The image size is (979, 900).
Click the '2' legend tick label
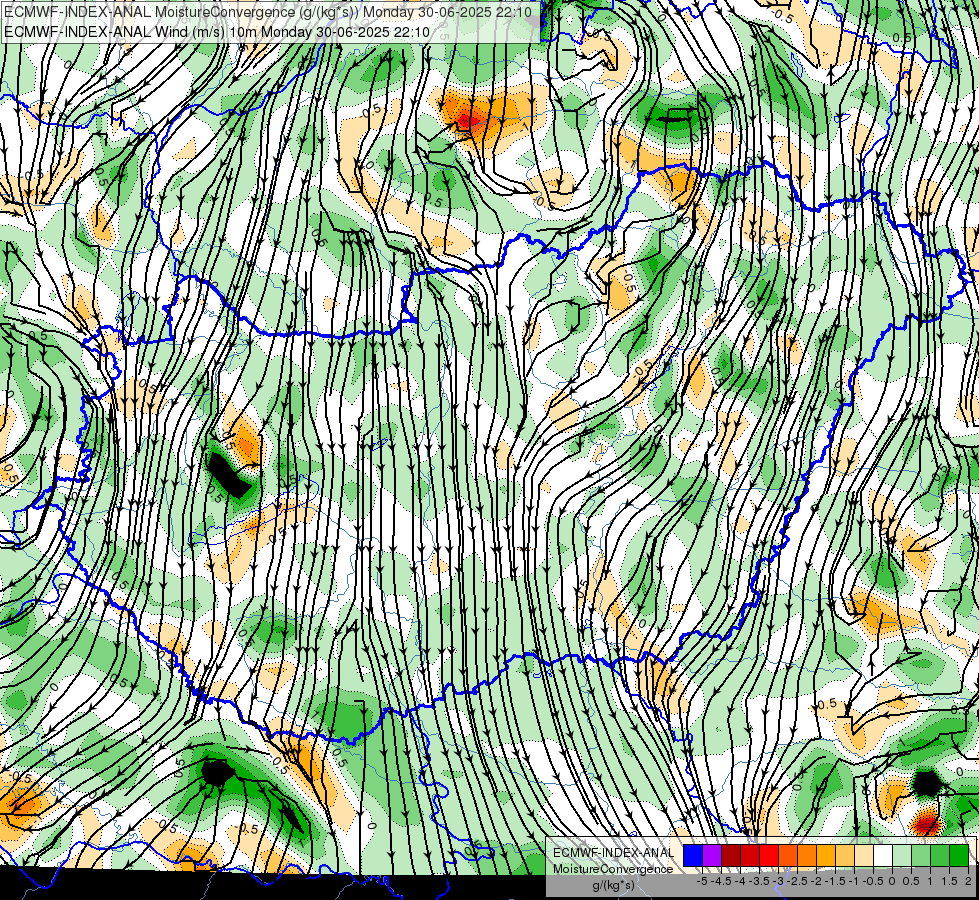pos(968,881)
